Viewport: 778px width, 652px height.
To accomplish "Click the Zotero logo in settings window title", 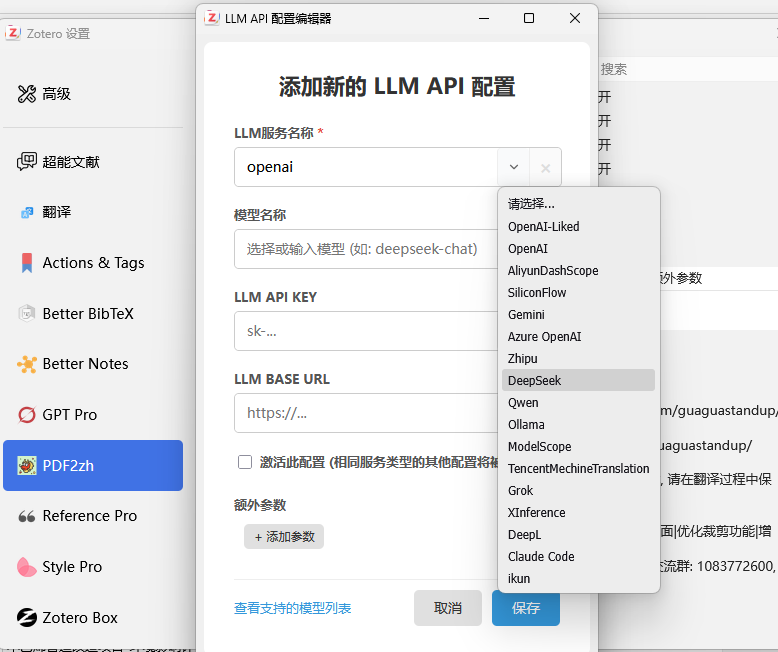I will click(x=12, y=33).
